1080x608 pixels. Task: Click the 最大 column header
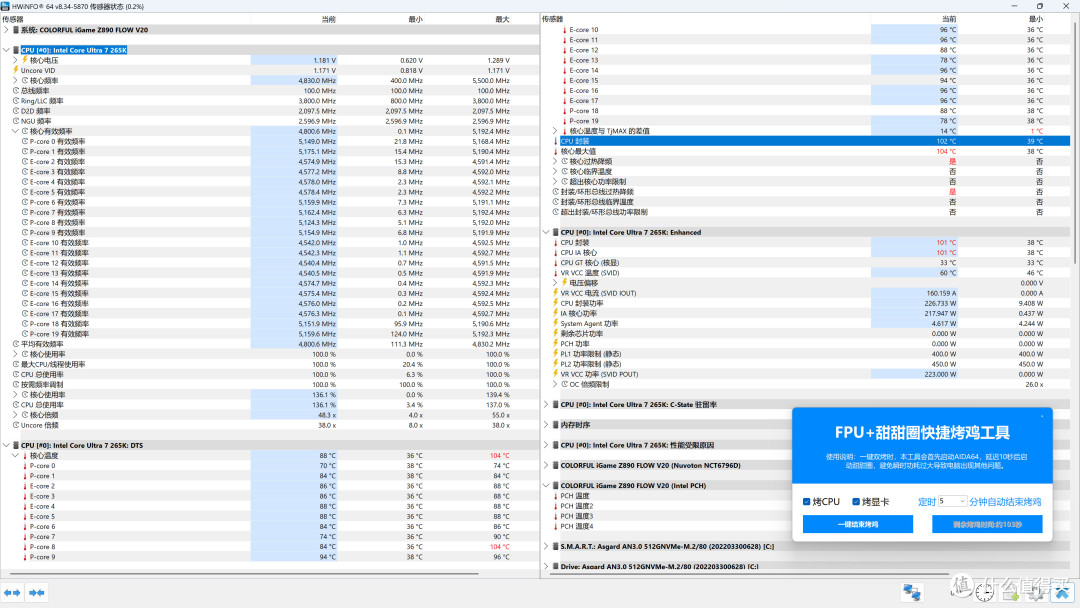(502, 19)
